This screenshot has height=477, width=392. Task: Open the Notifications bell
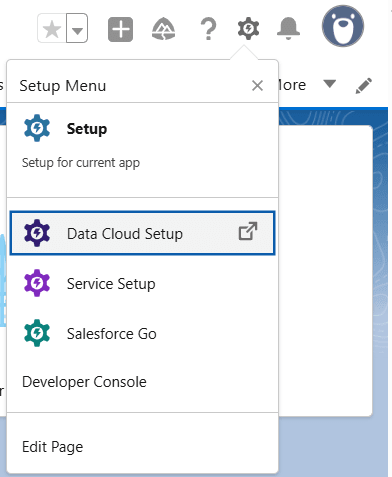click(288, 29)
